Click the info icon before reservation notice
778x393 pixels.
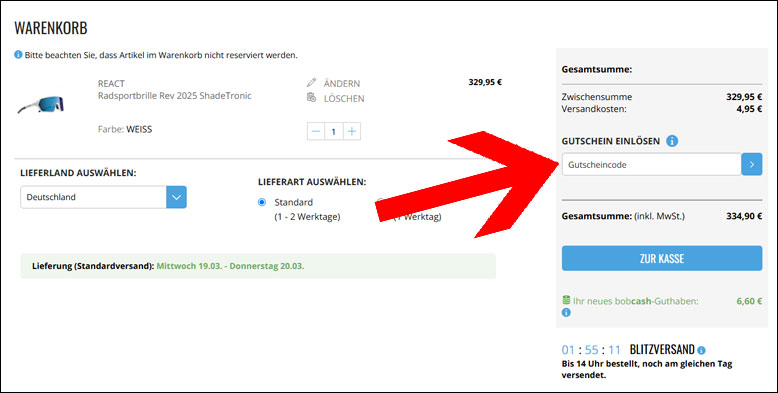point(18,55)
